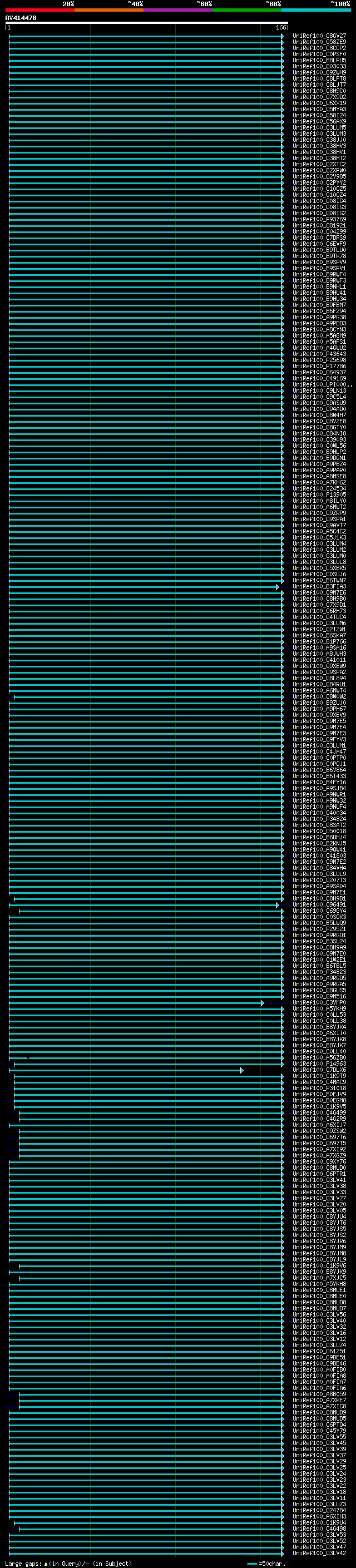Click the truncated UniRef100_UPI000.. label
356x1568 pixels.
(x=323, y=385)
